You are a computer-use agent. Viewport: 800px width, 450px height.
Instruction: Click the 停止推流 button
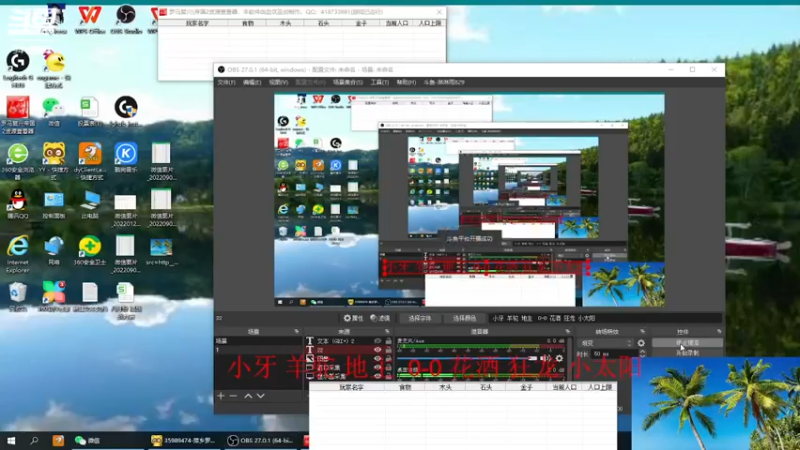click(x=687, y=343)
